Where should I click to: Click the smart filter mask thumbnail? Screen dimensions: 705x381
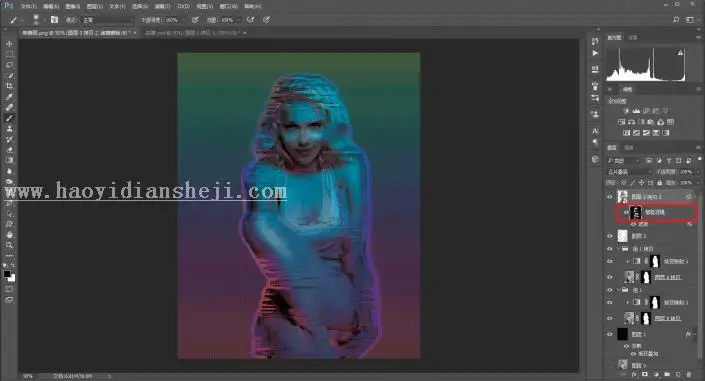point(636,212)
